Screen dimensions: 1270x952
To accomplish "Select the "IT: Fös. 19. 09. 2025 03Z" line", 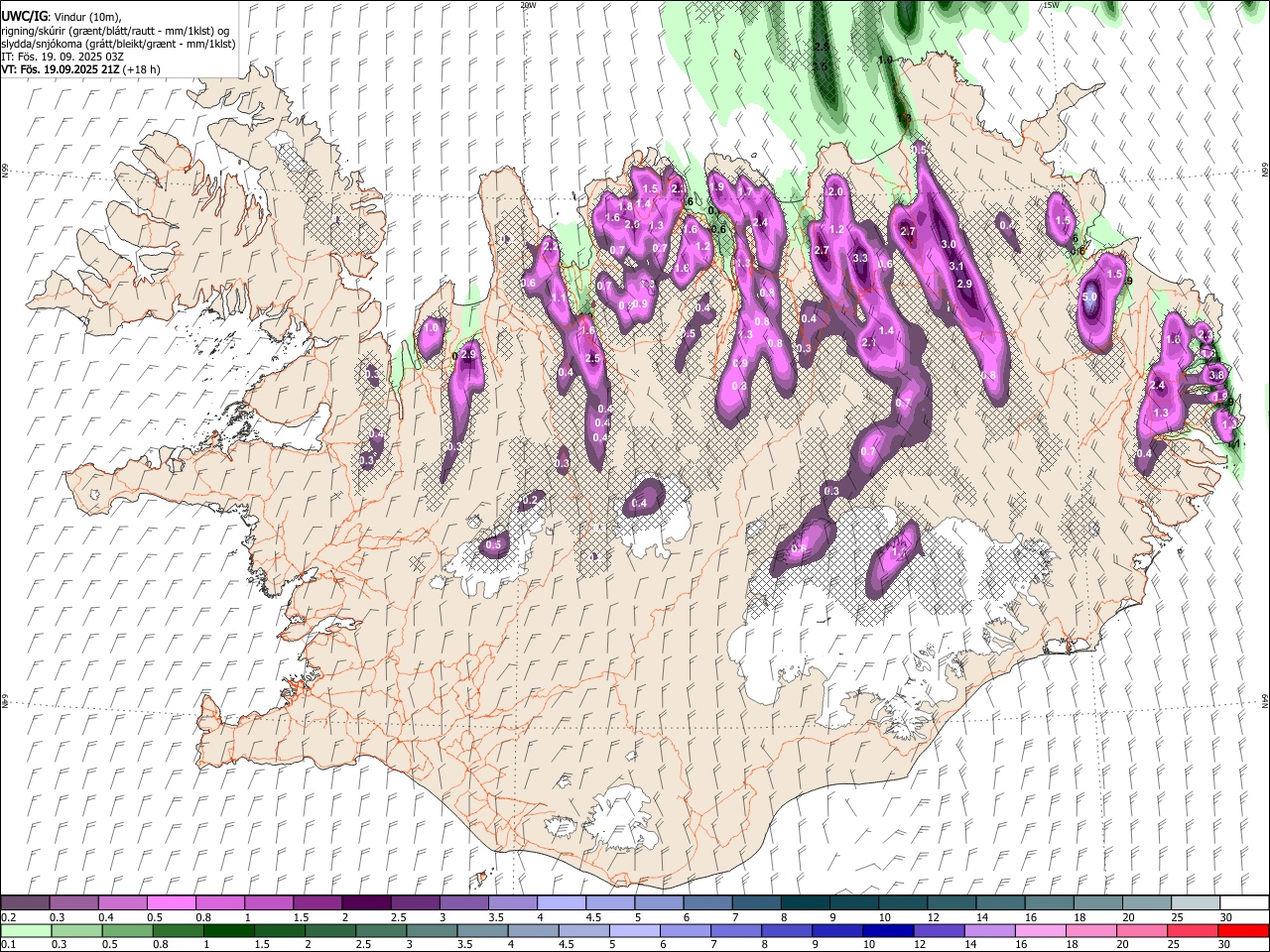I will click(x=62, y=57).
